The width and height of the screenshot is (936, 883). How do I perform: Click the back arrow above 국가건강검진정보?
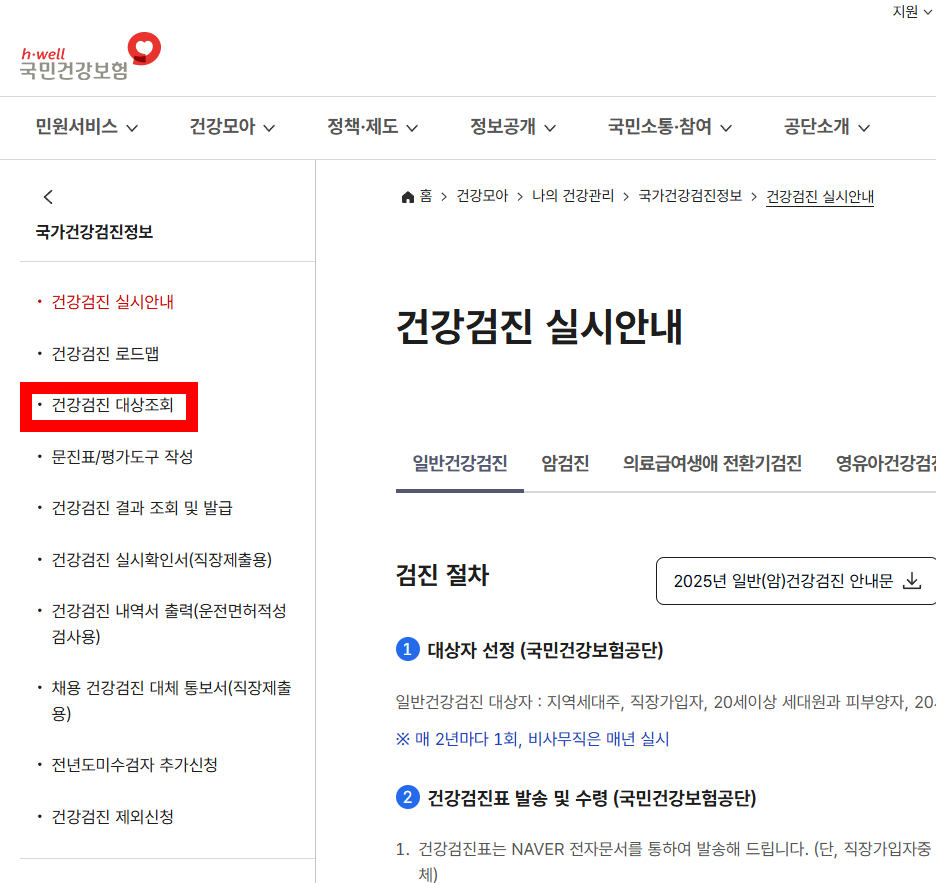pyautogui.click(x=48, y=197)
